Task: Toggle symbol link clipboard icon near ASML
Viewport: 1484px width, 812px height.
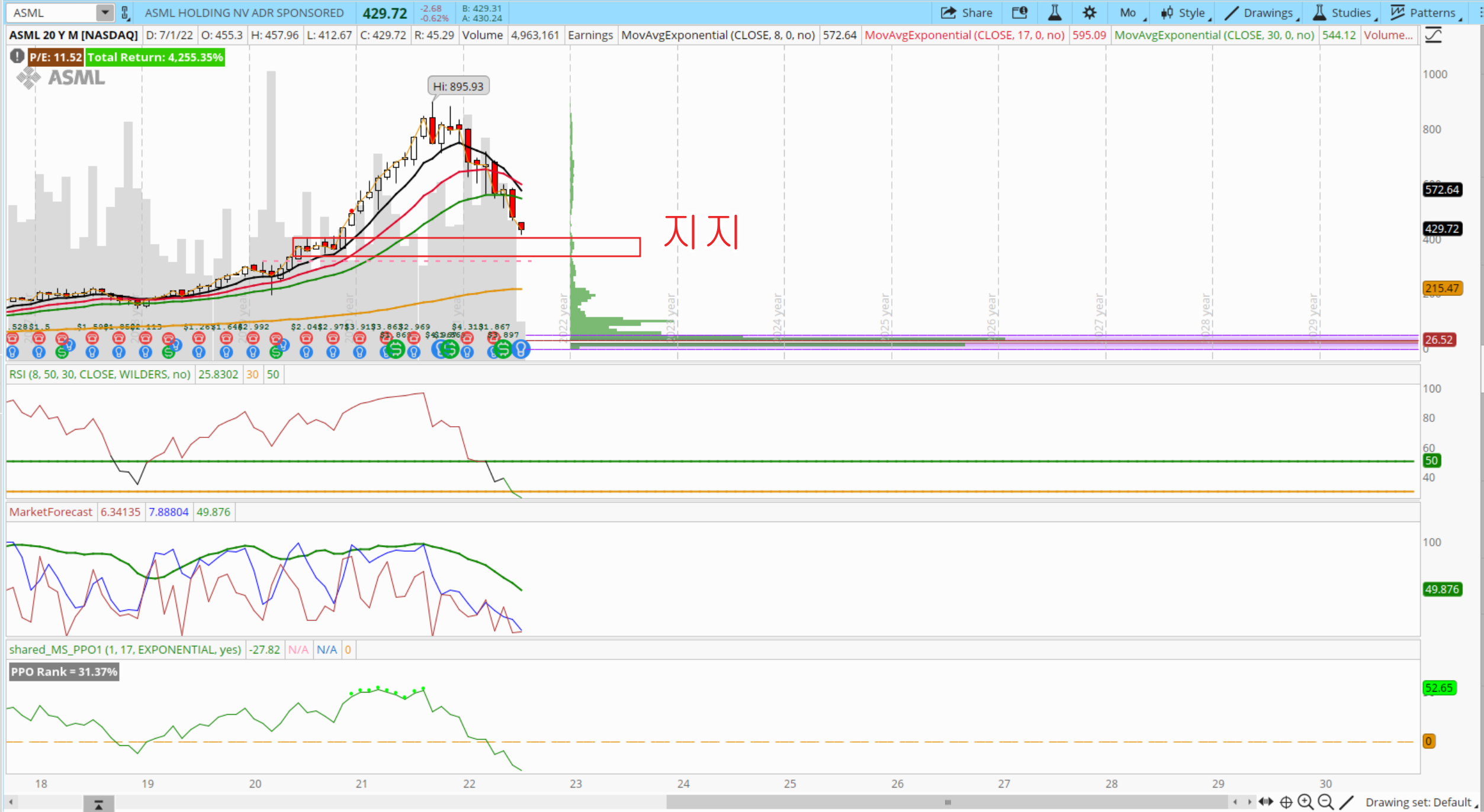Action: click(125, 12)
